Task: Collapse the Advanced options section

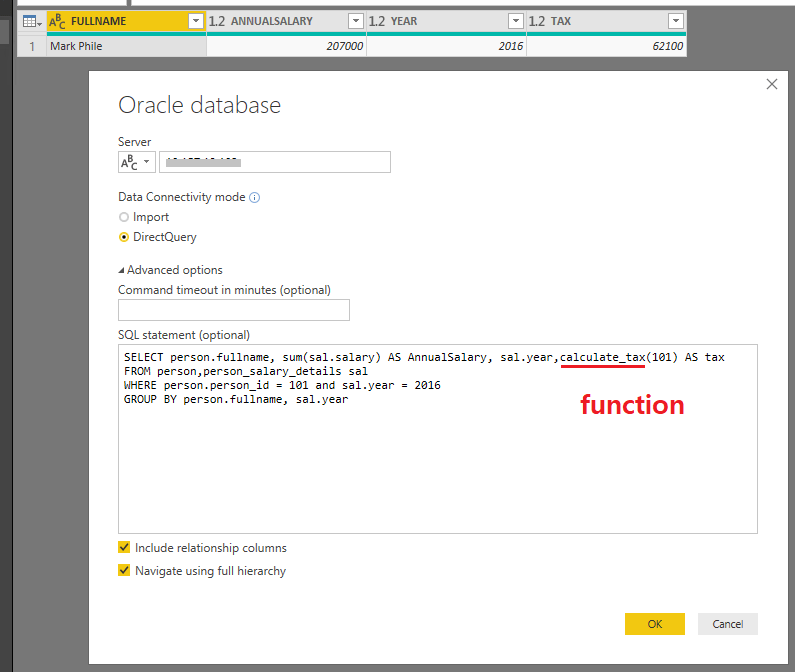Action: point(170,270)
